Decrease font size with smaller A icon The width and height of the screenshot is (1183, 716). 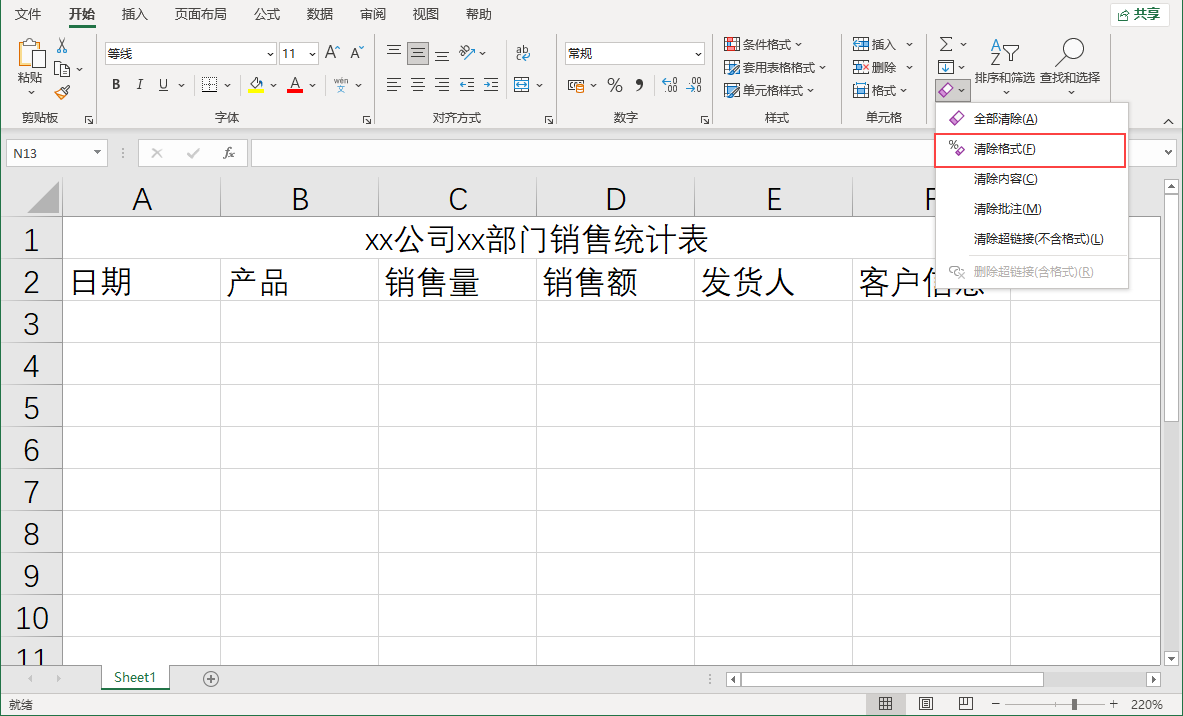click(x=357, y=53)
